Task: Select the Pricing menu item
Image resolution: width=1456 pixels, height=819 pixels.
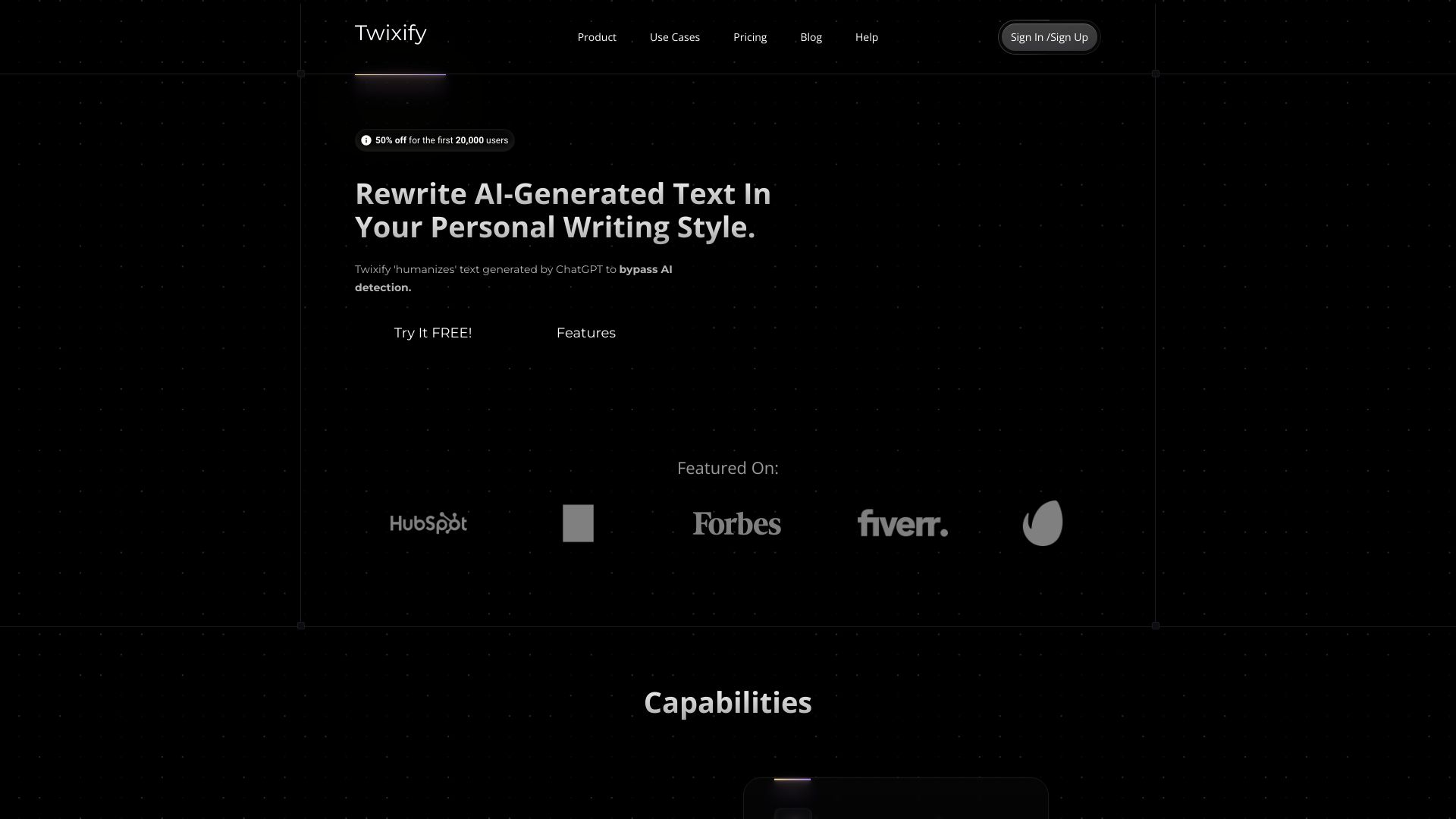Action: pyautogui.click(x=750, y=37)
